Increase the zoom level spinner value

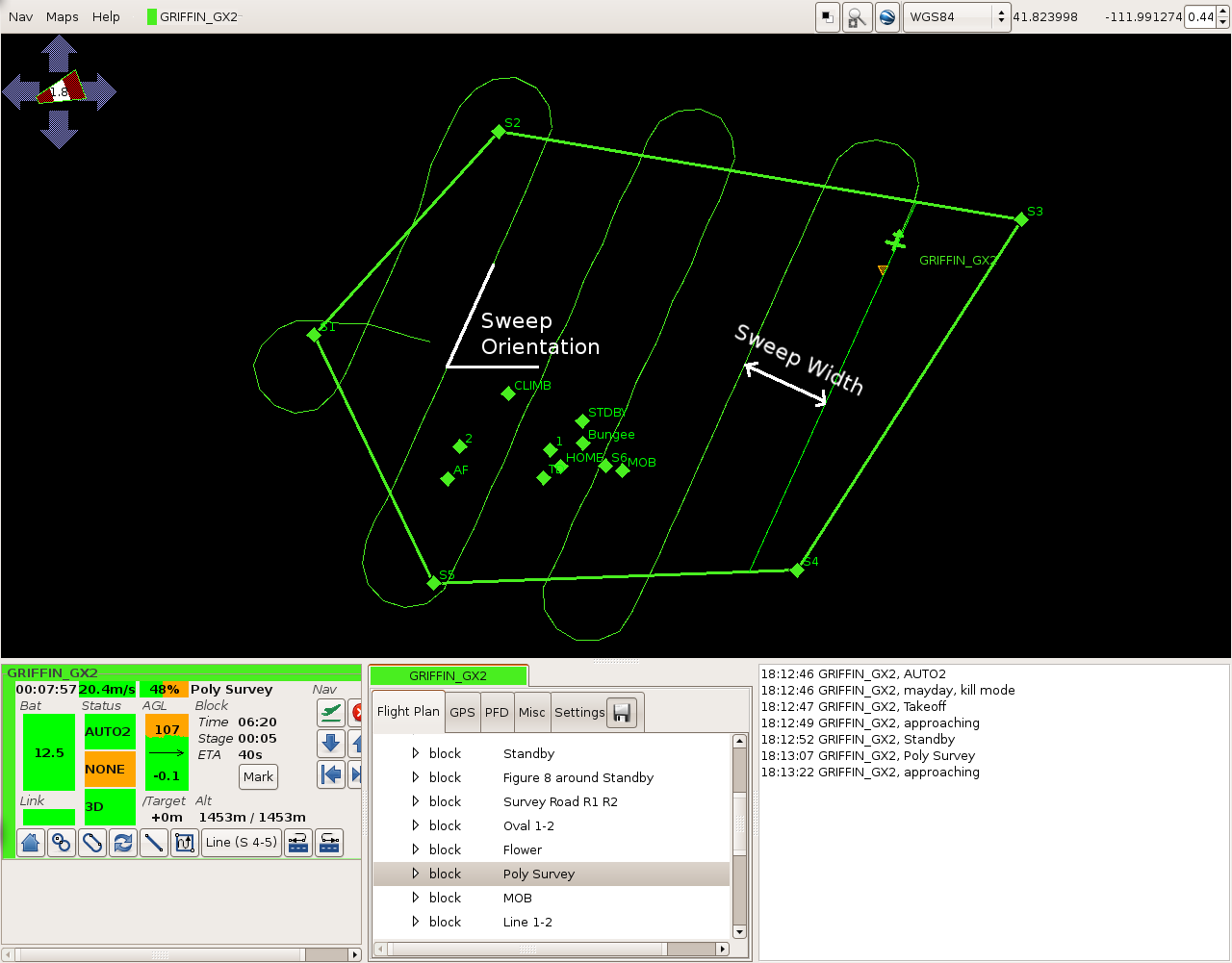1223,13
